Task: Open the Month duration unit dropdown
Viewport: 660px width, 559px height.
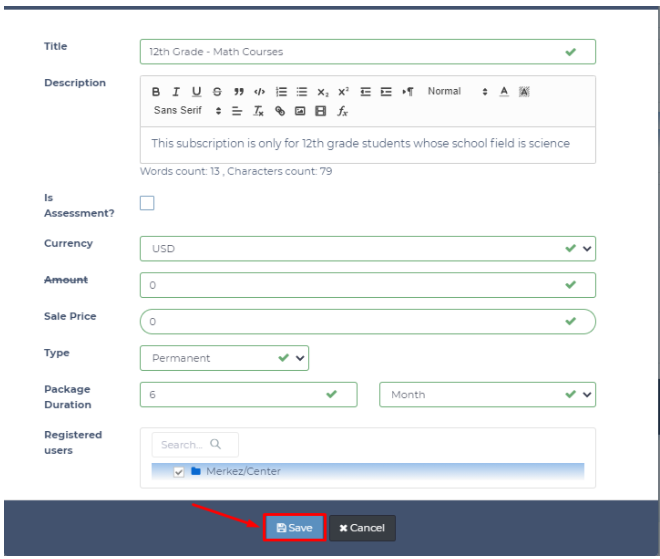Action: 487,395
